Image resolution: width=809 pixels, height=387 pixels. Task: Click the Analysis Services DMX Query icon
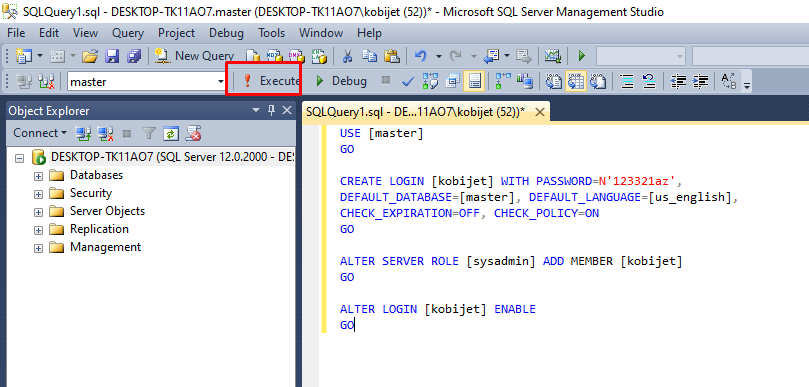[x=296, y=56]
